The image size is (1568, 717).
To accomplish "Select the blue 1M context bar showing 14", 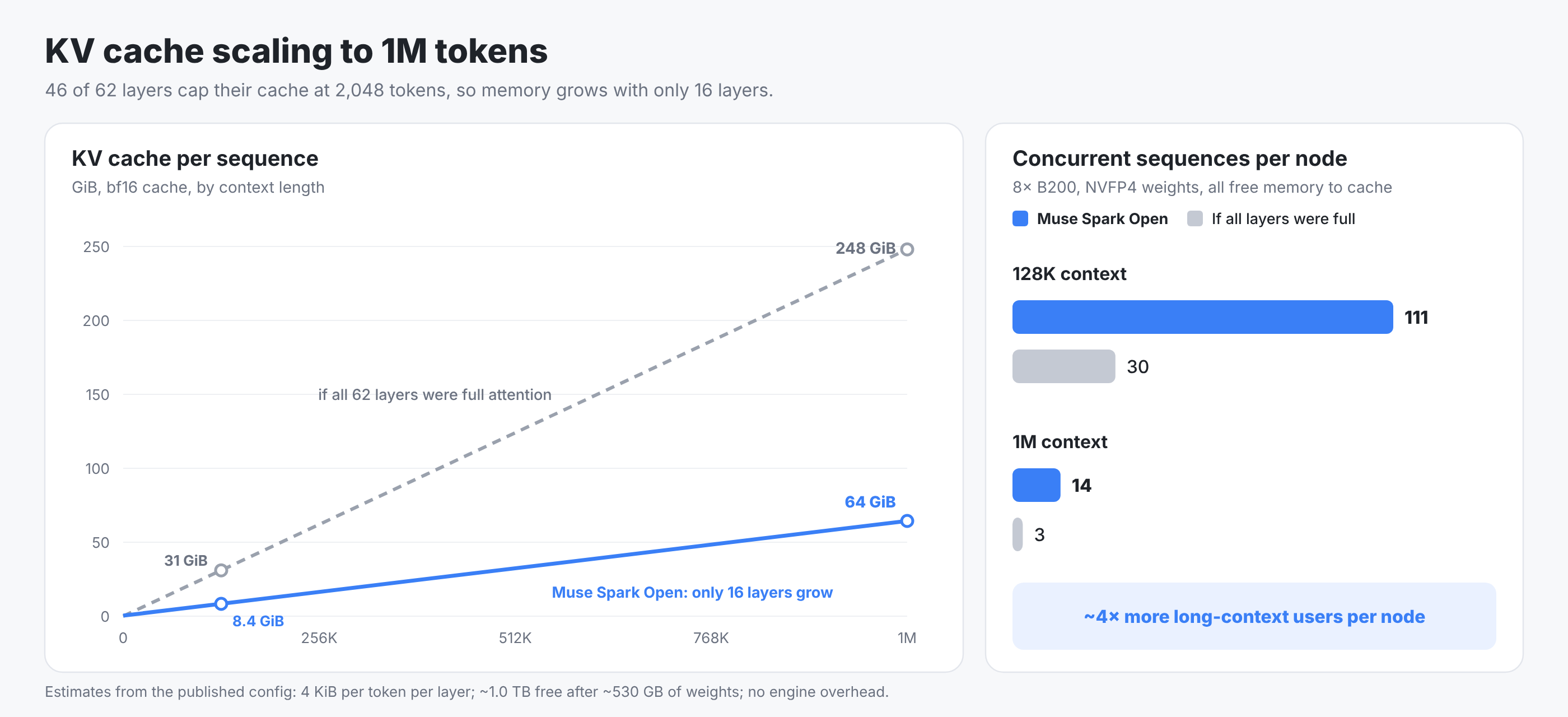I will pos(1036,485).
